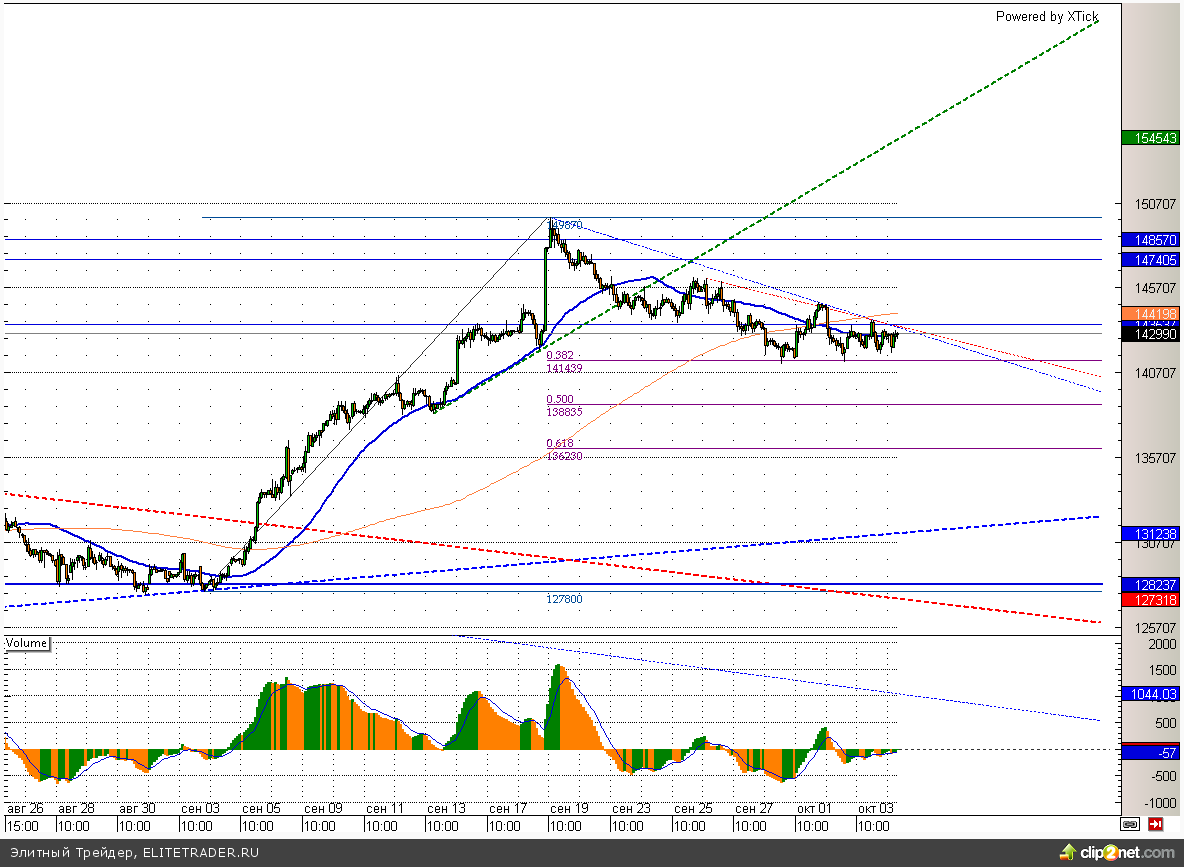
Task: Click the окт 01 date on time axis
Action: click(x=813, y=808)
